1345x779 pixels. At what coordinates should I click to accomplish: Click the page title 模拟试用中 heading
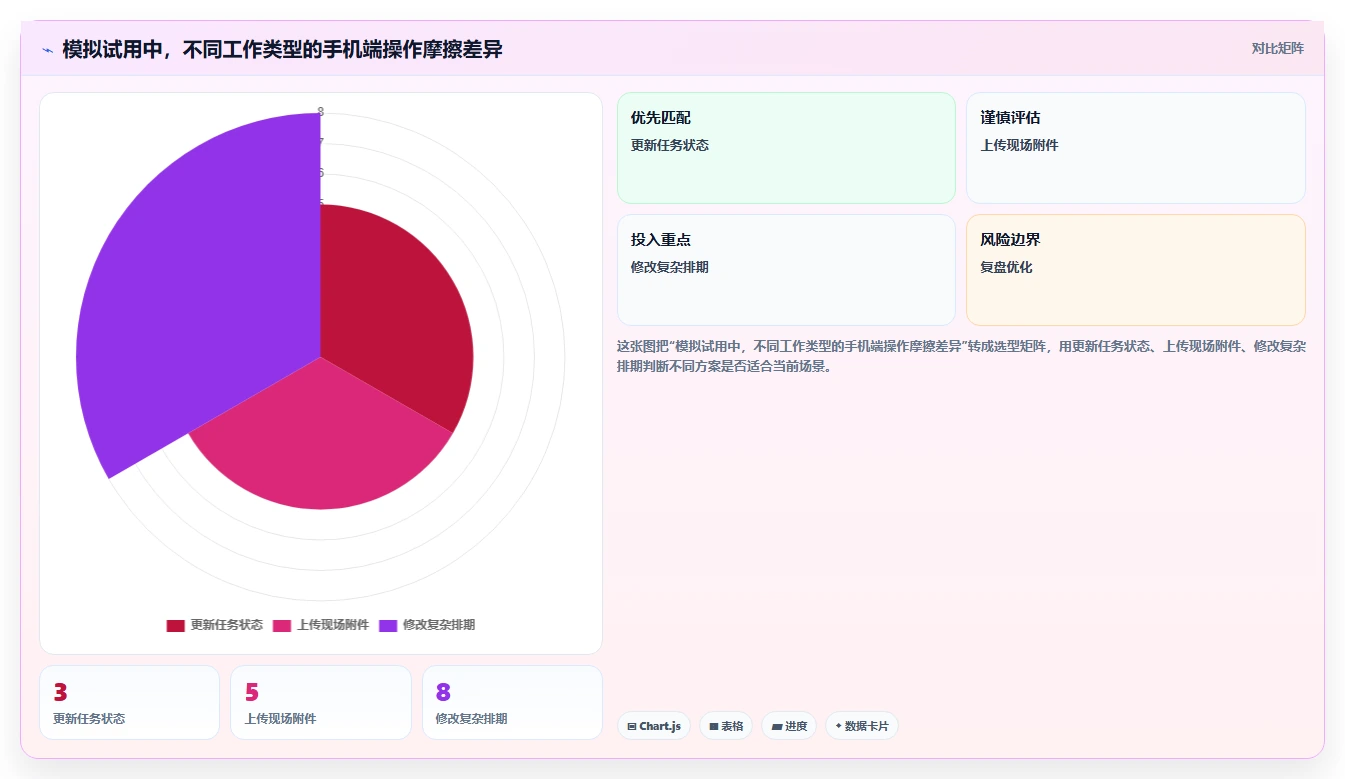pos(282,49)
